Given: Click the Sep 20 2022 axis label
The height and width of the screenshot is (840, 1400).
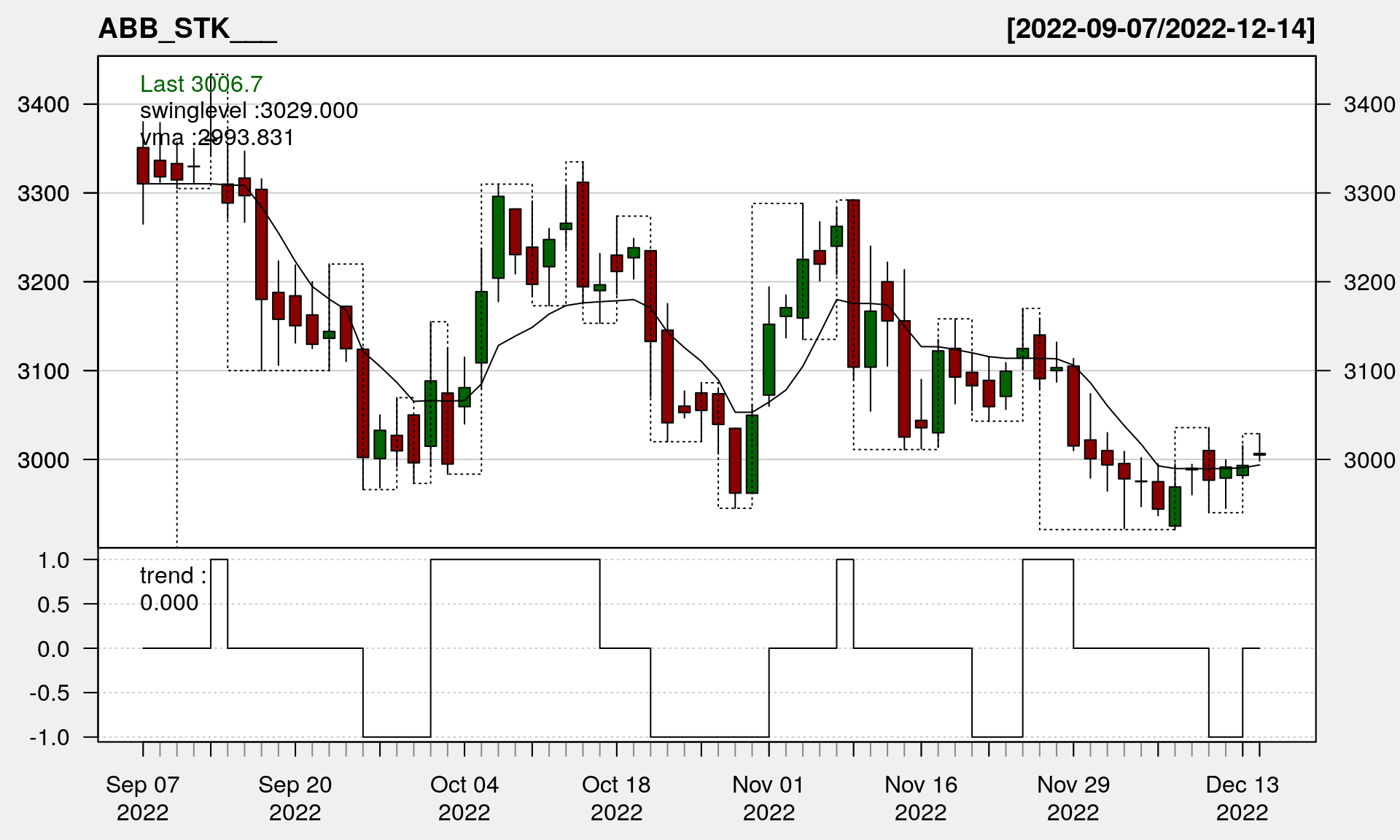Looking at the screenshot, I should point(295,798).
